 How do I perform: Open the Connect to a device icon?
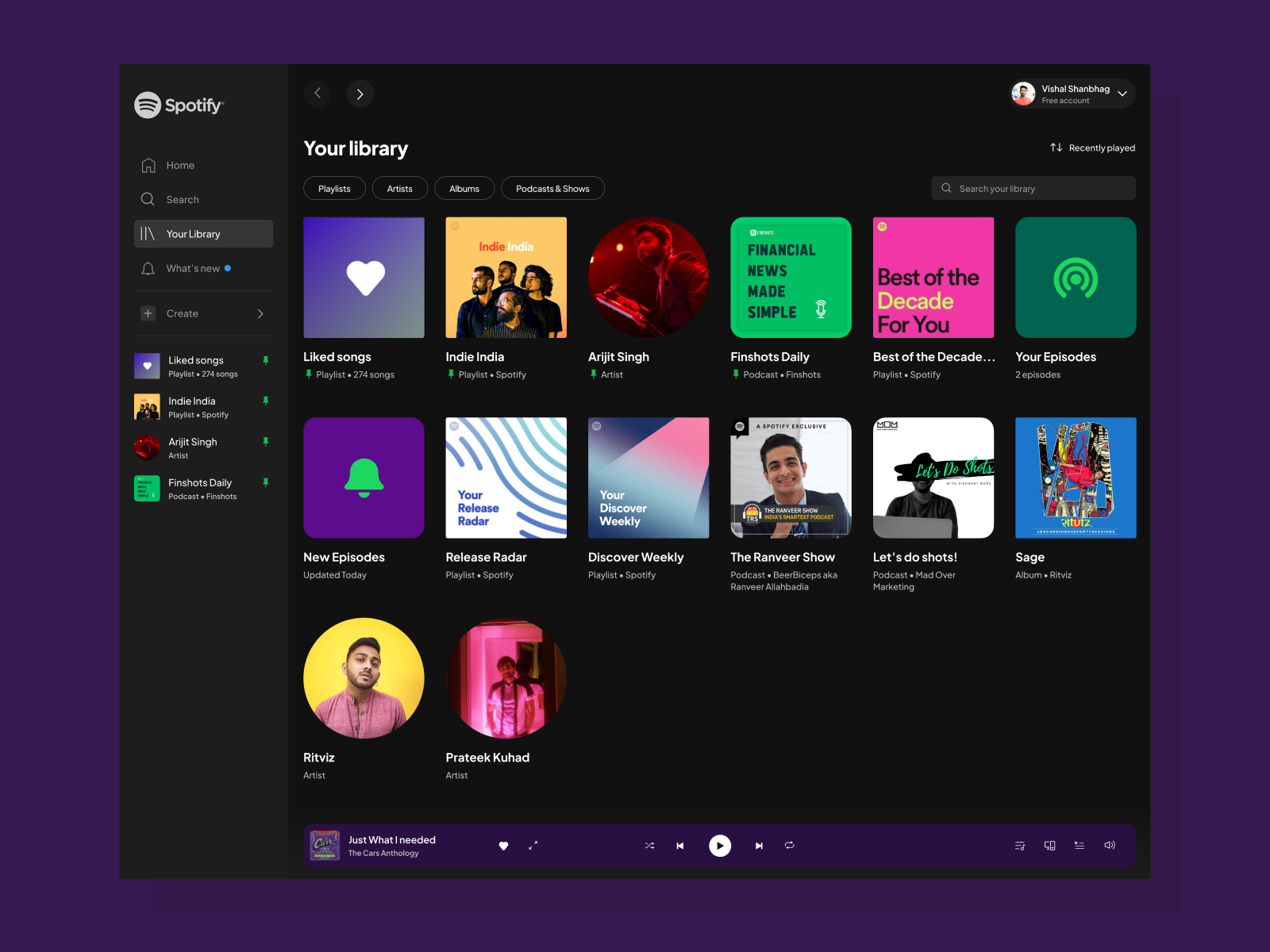[x=1049, y=845]
